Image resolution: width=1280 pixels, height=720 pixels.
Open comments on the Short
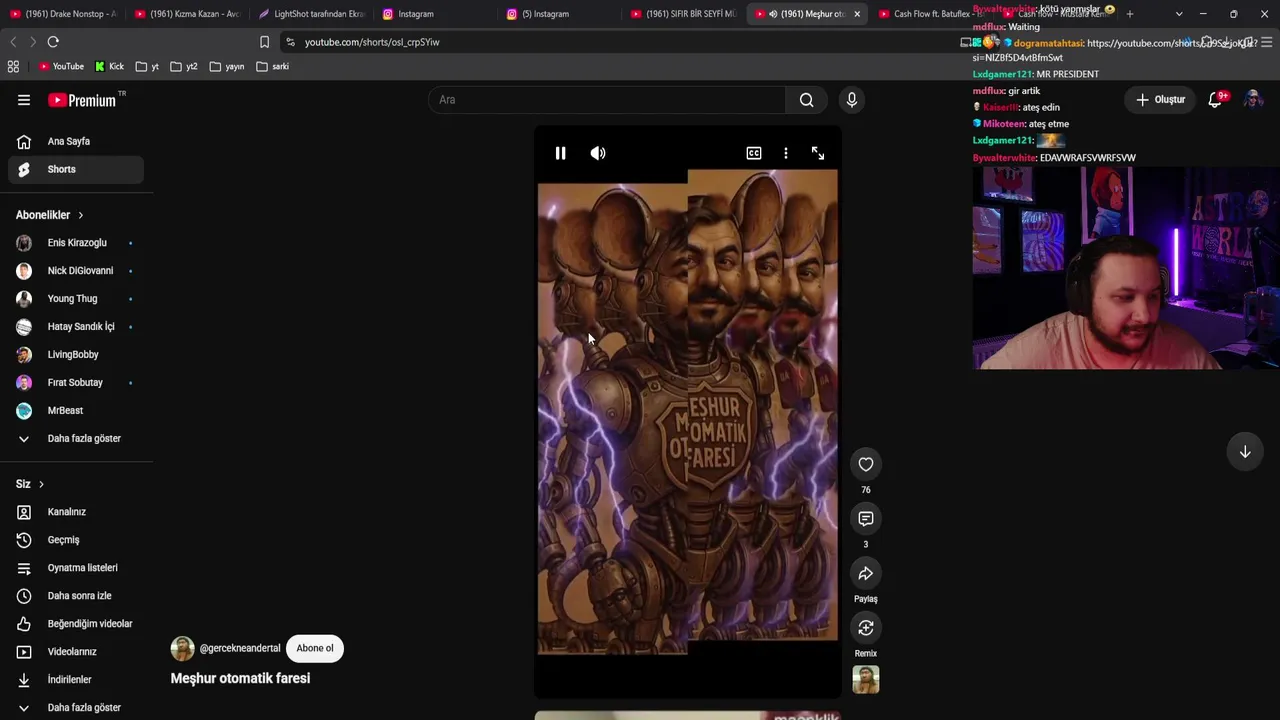coord(866,519)
